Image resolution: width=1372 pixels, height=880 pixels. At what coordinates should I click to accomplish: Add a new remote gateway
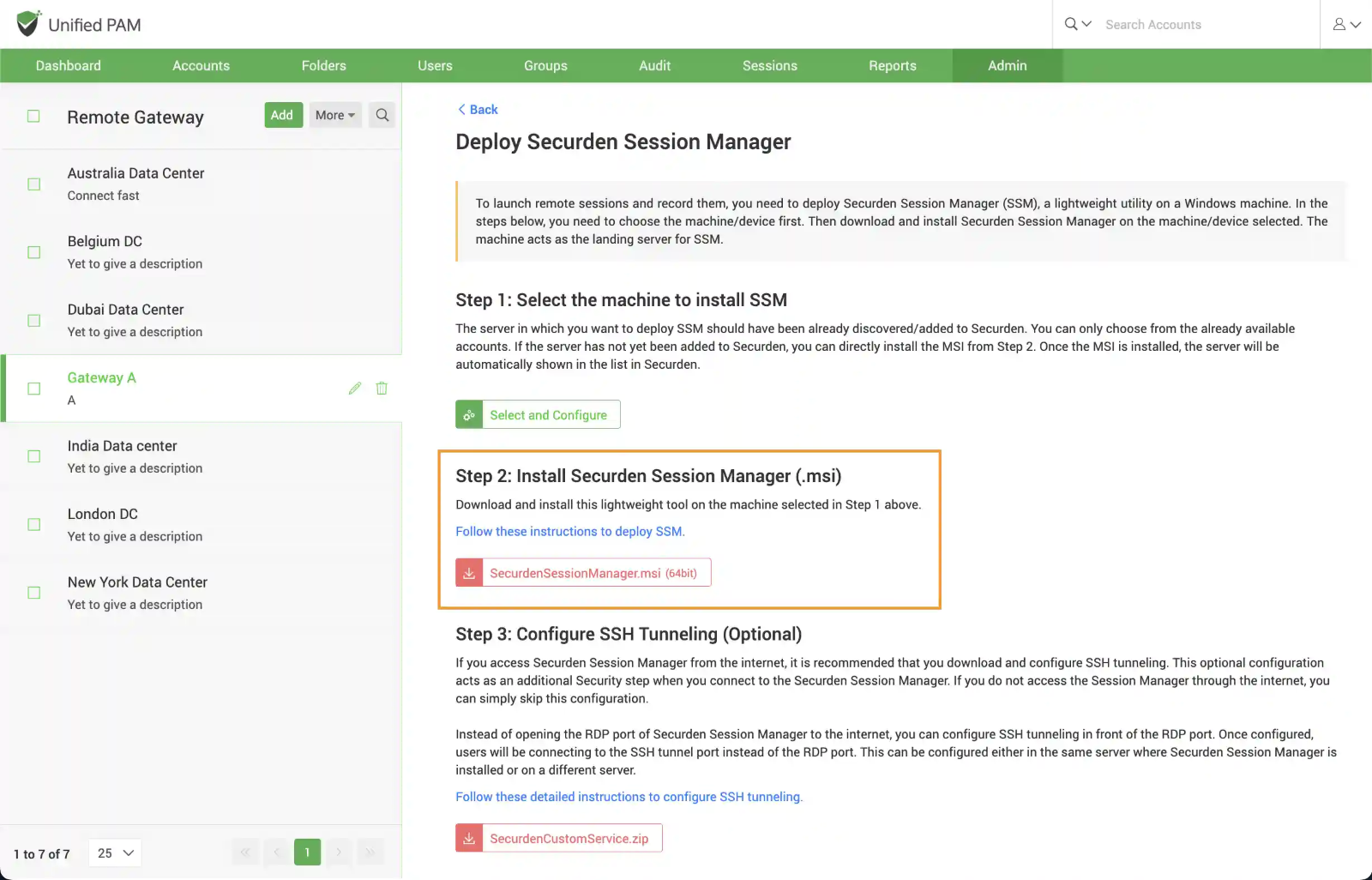(x=283, y=115)
